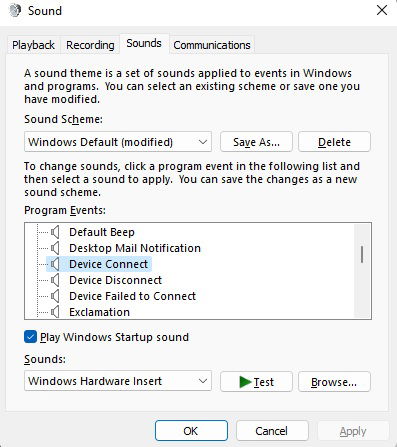Open the Sound Scheme dropdown
The height and width of the screenshot is (447, 397).
click(x=118, y=142)
